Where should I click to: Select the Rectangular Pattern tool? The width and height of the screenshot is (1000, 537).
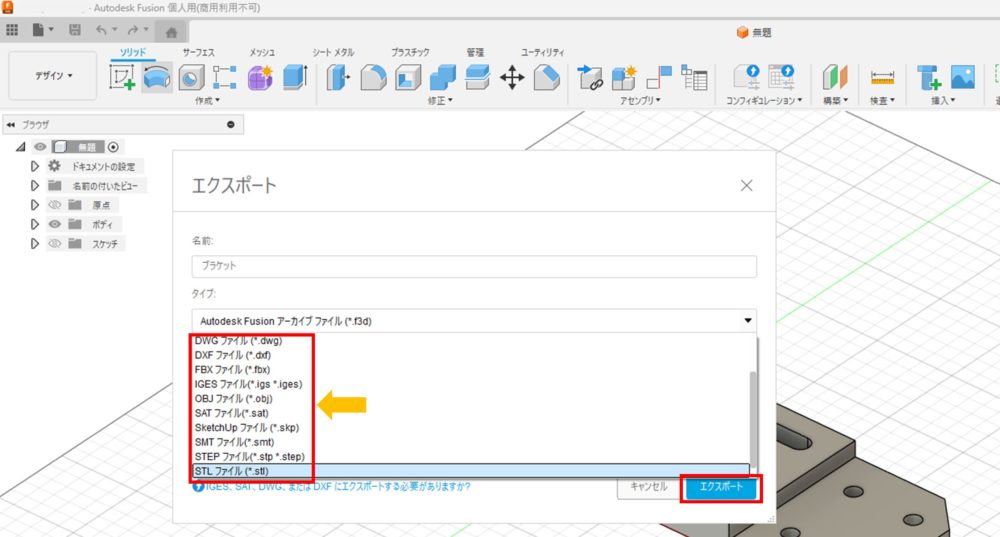click(224, 78)
